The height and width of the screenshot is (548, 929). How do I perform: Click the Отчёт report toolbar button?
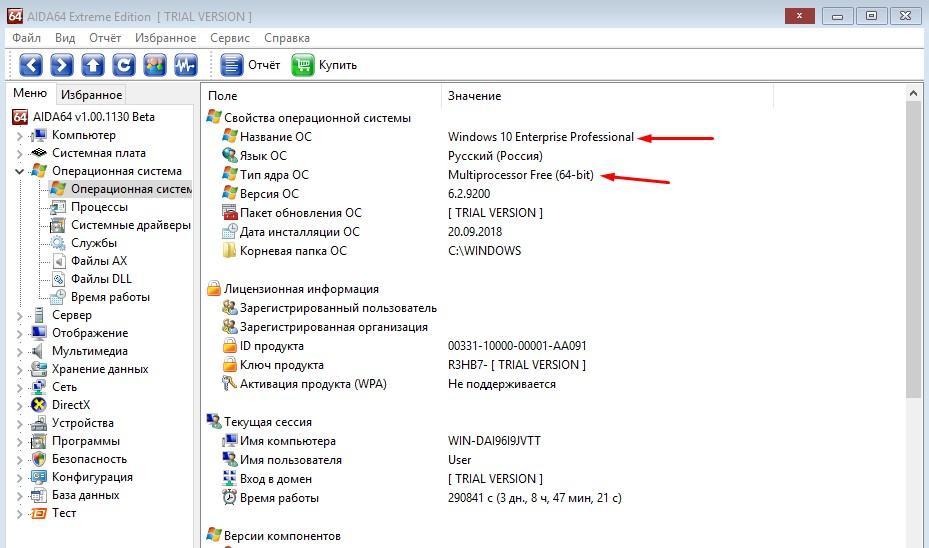coord(250,65)
